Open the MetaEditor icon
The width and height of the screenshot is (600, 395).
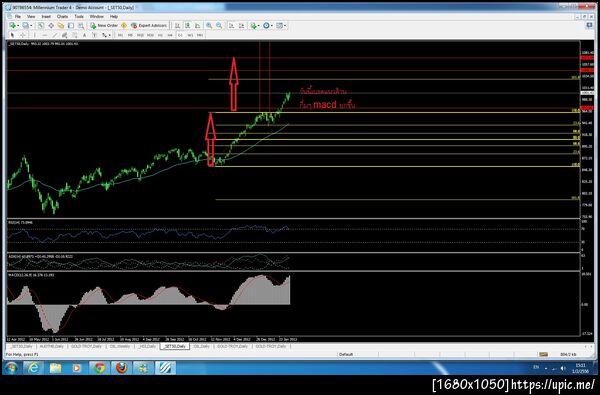[124, 26]
